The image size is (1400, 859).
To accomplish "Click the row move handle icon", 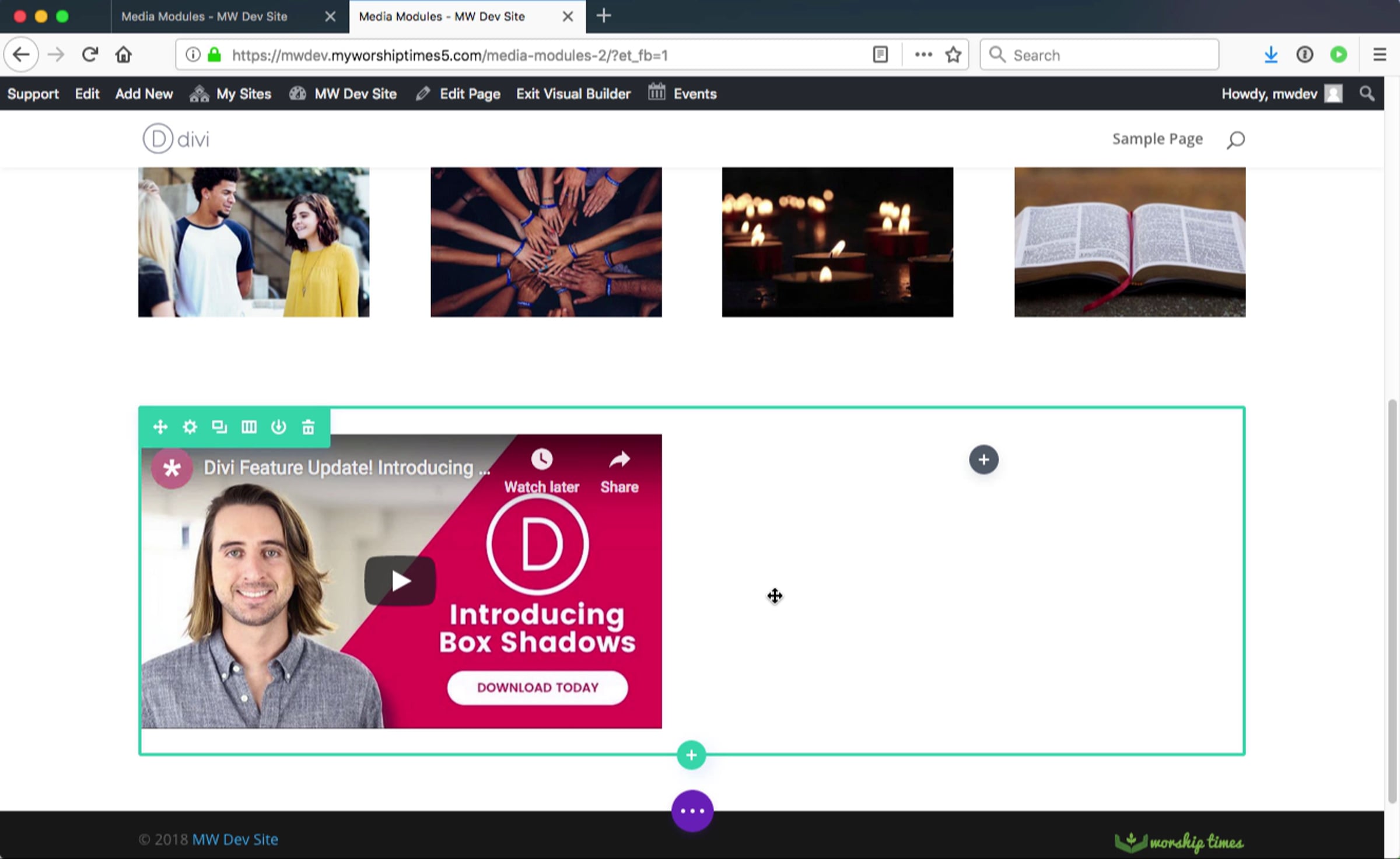I will pyautogui.click(x=160, y=427).
